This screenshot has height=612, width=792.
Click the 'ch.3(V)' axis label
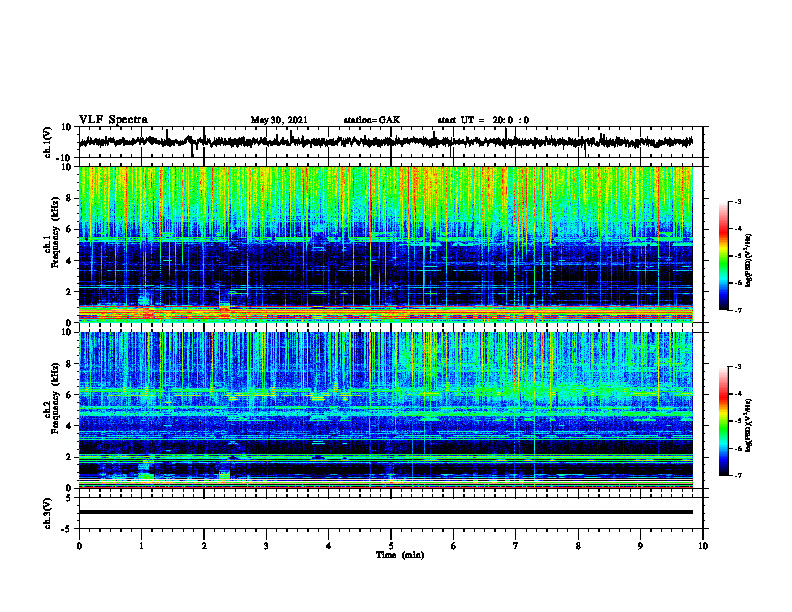[48, 513]
